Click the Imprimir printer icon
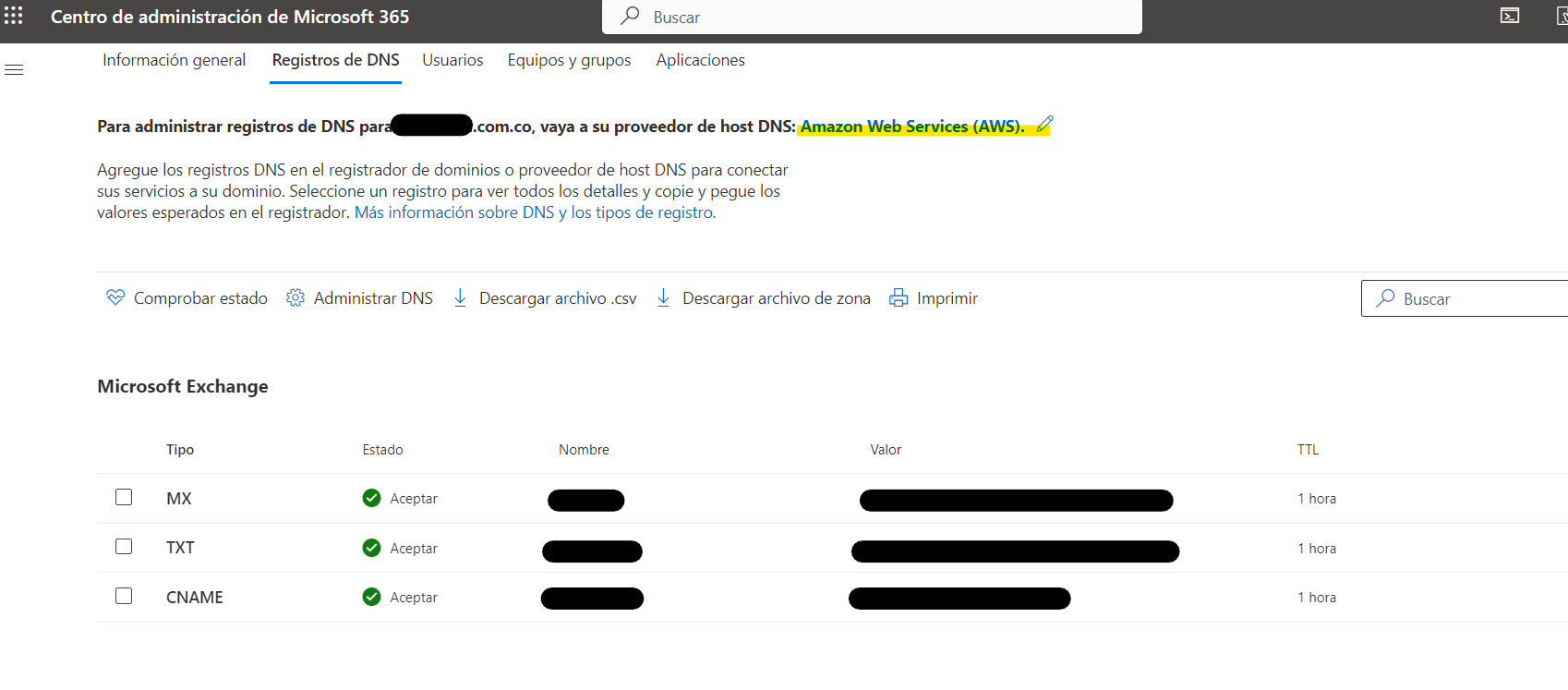The height and width of the screenshot is (690, 1568). (x=899, y=297)
